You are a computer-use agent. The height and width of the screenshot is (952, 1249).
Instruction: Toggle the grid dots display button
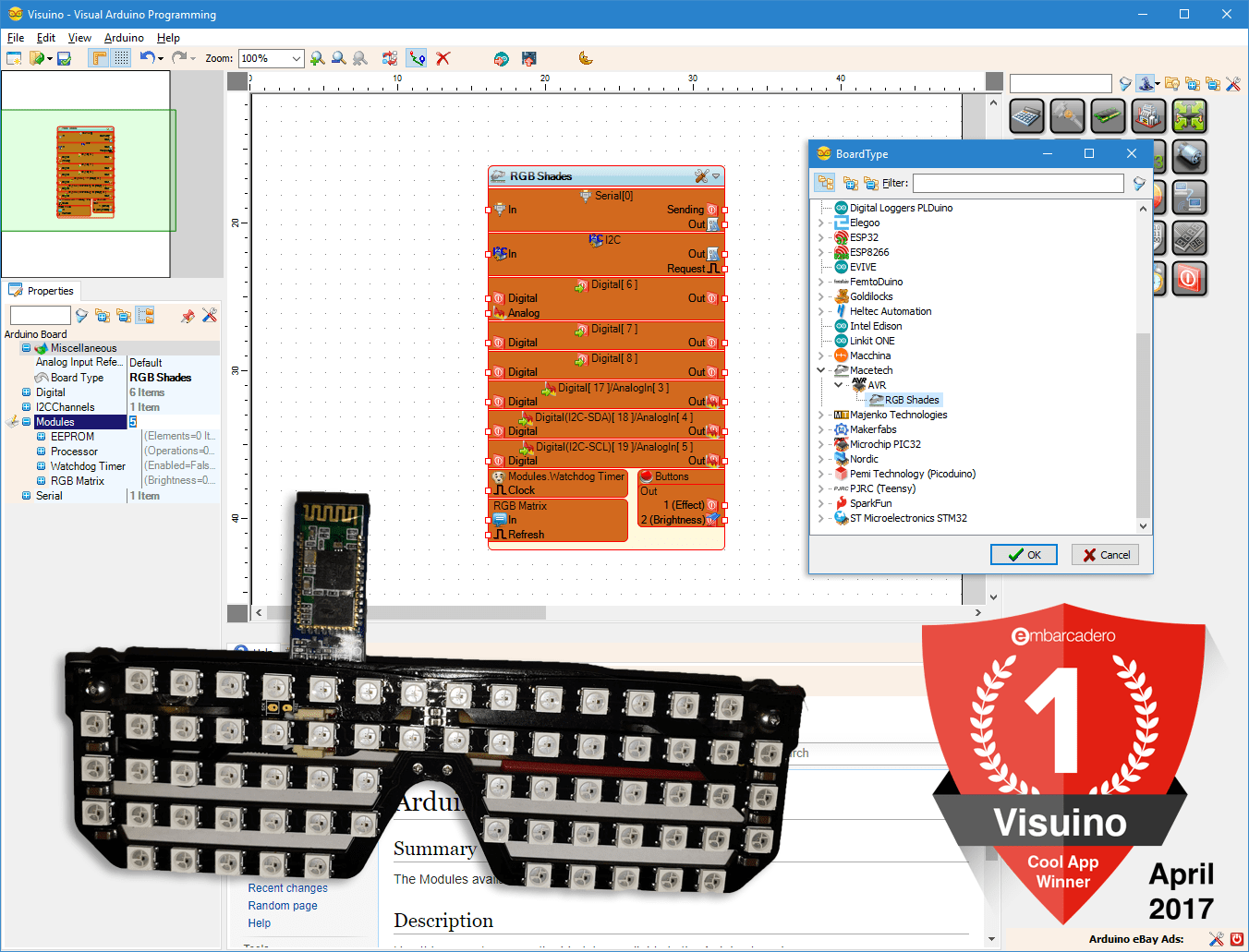click(121, 58)
